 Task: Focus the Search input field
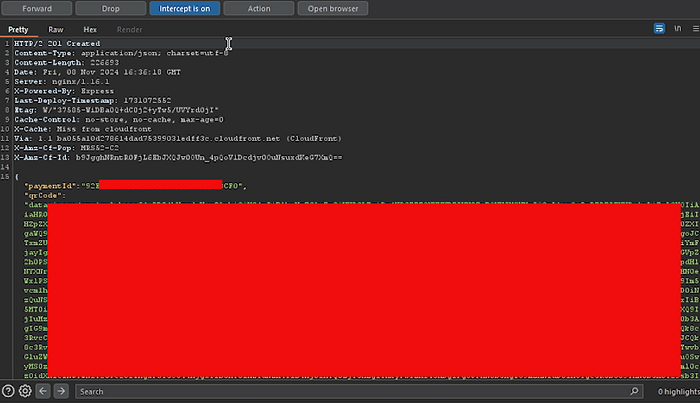point(359,391)
